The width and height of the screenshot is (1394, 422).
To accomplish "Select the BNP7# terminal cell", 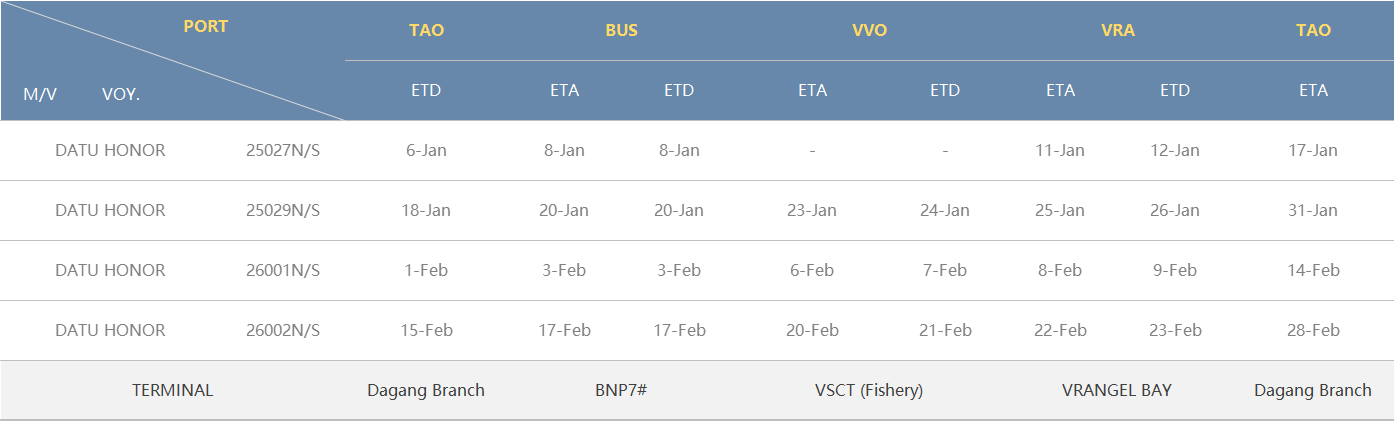I will point(621,390).
